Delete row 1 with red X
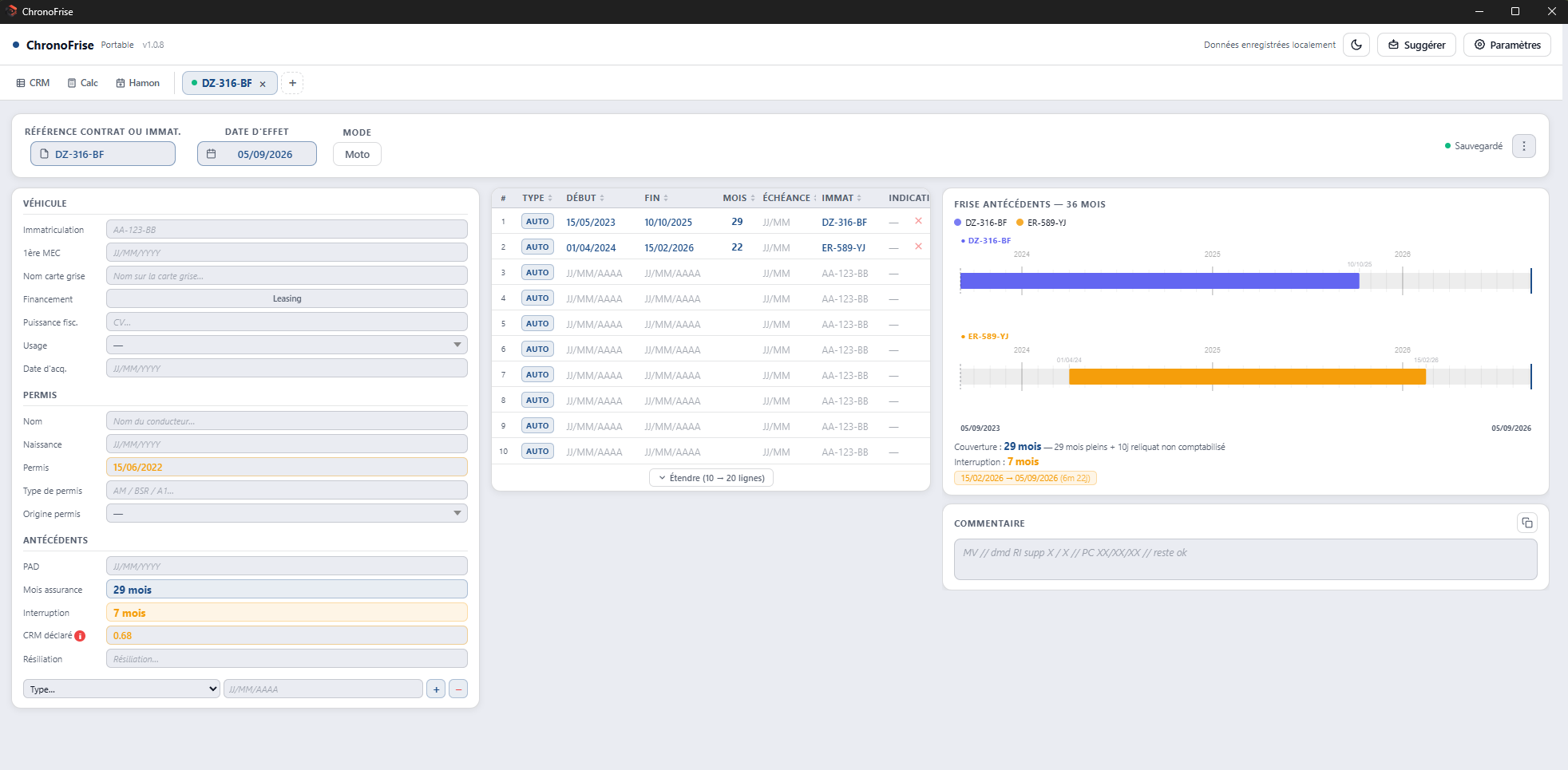The image size is (1568, 770). [918, 221]
